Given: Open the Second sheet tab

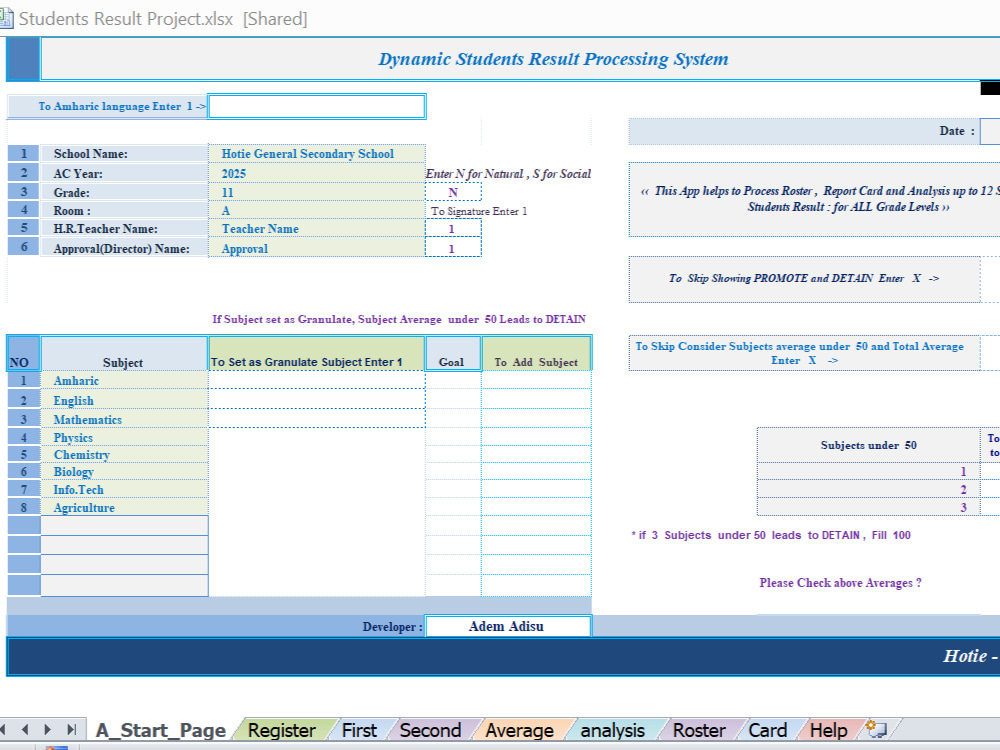Looking at the screenshot, I should 430,730.
